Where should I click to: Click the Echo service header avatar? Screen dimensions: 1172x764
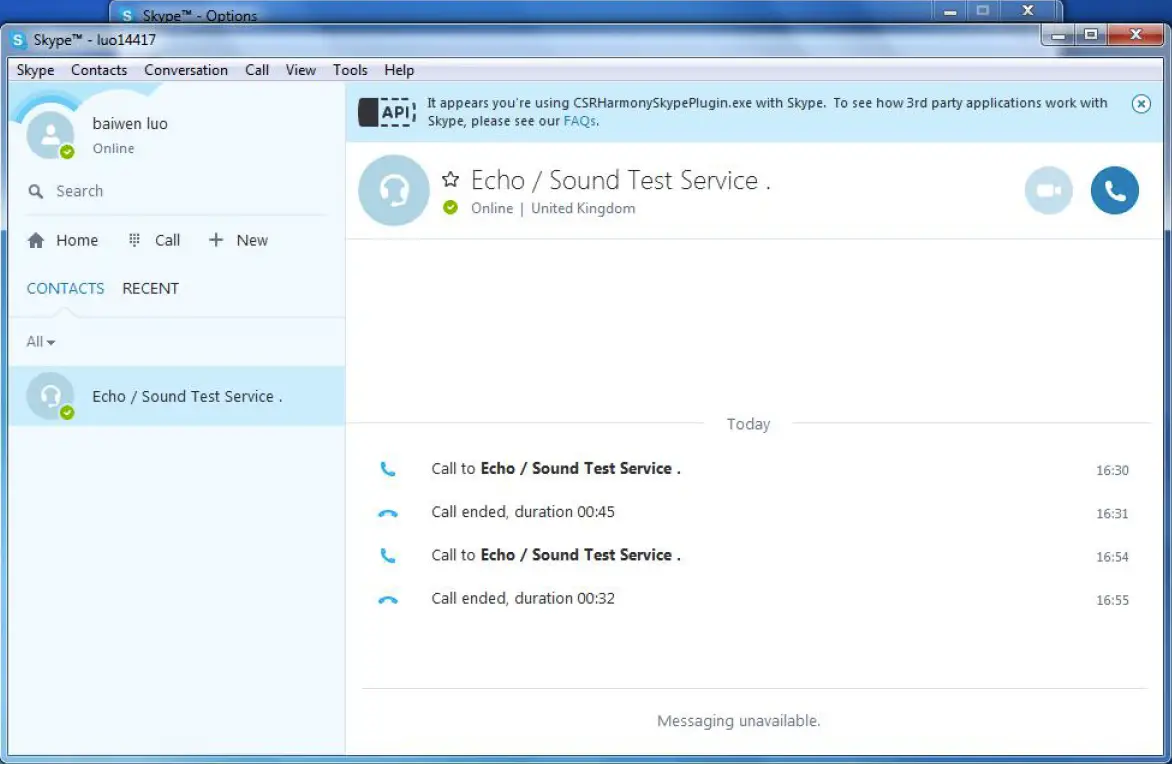[x=393, y=190]
